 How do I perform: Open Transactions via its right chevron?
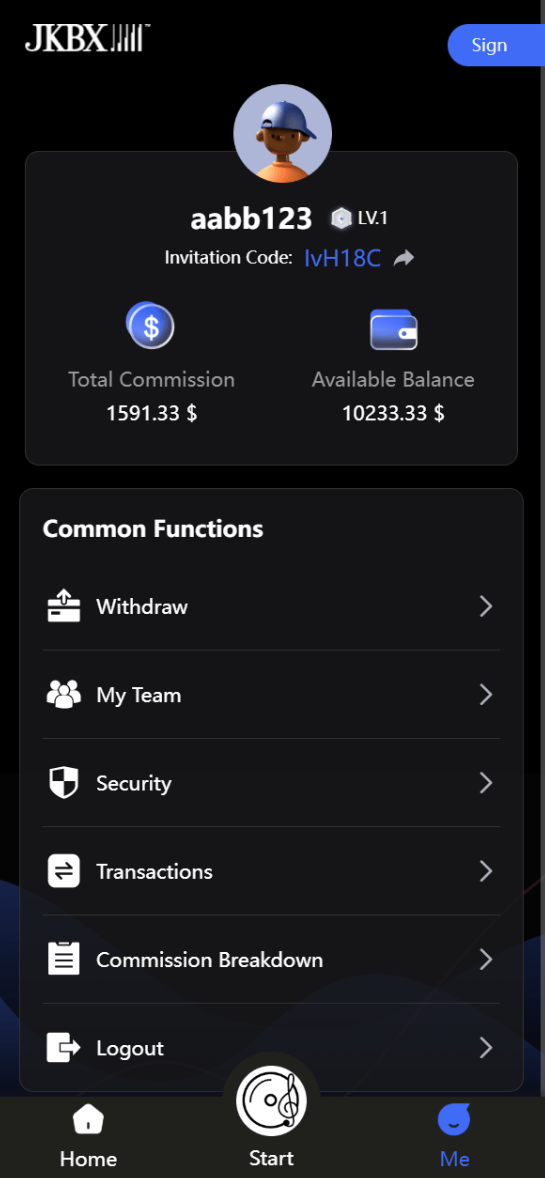point(486,871)
